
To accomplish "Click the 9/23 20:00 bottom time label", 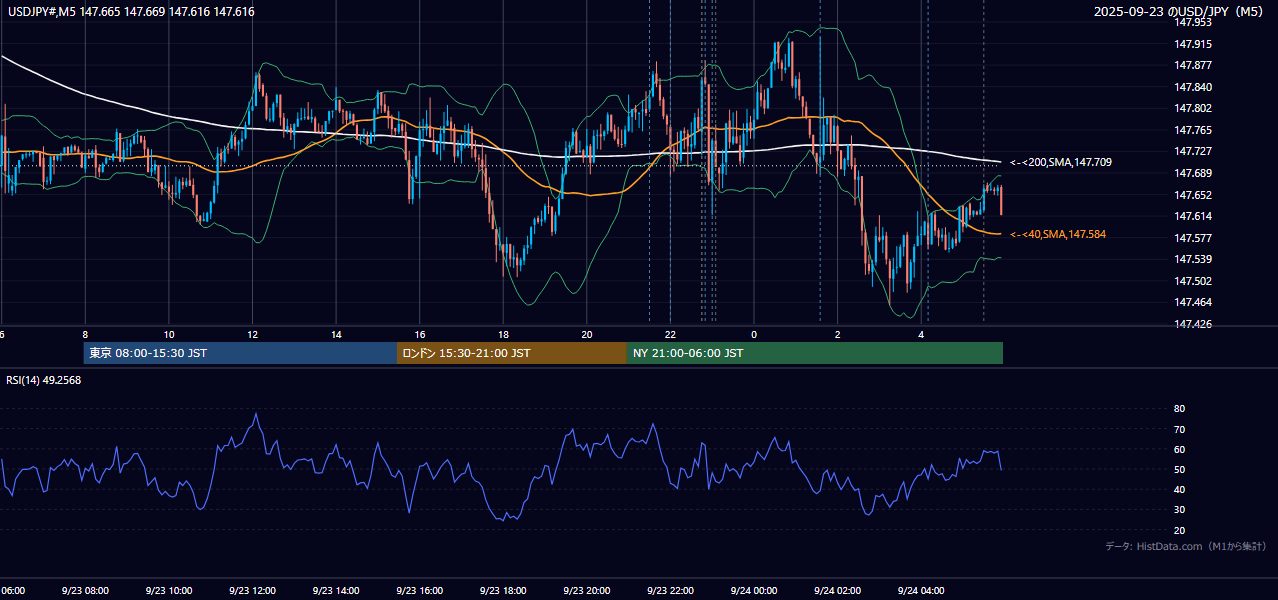I will (x=586, y=591).
